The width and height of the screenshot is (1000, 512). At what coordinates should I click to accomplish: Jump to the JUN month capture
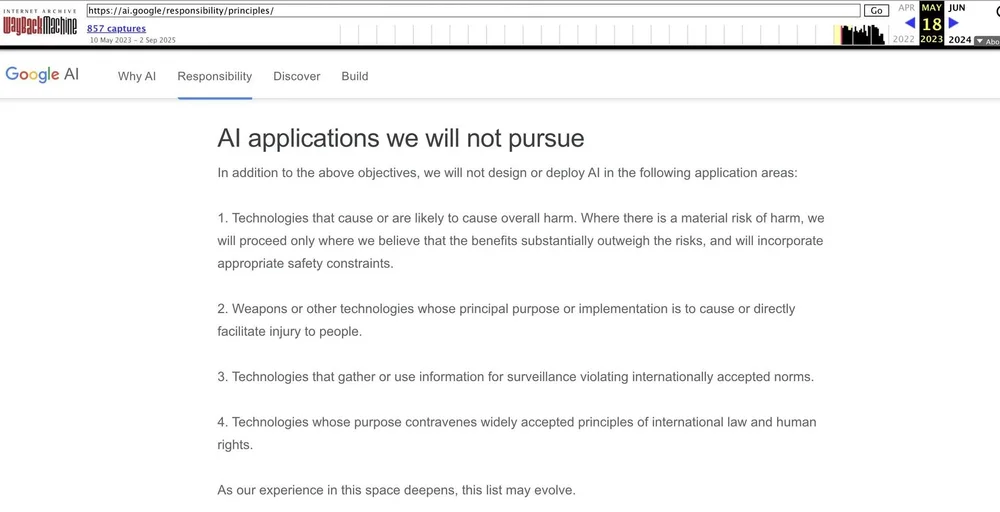pos(957,8)
